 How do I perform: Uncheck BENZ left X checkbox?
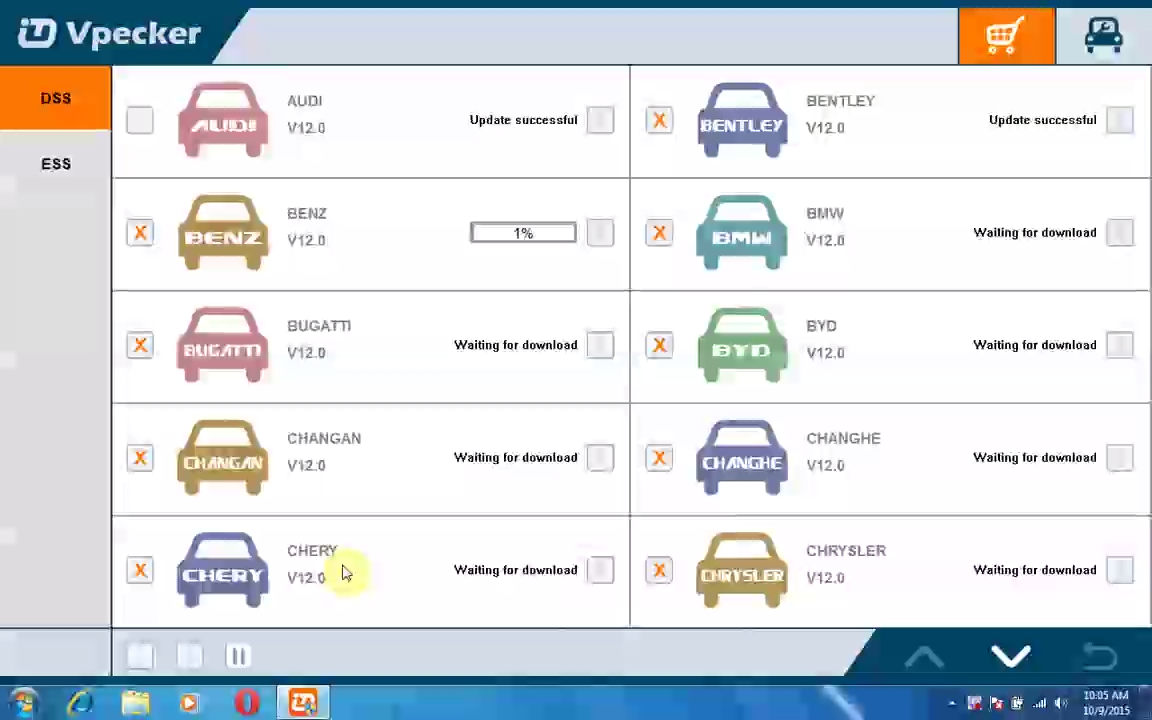click(x=140, y=232)
